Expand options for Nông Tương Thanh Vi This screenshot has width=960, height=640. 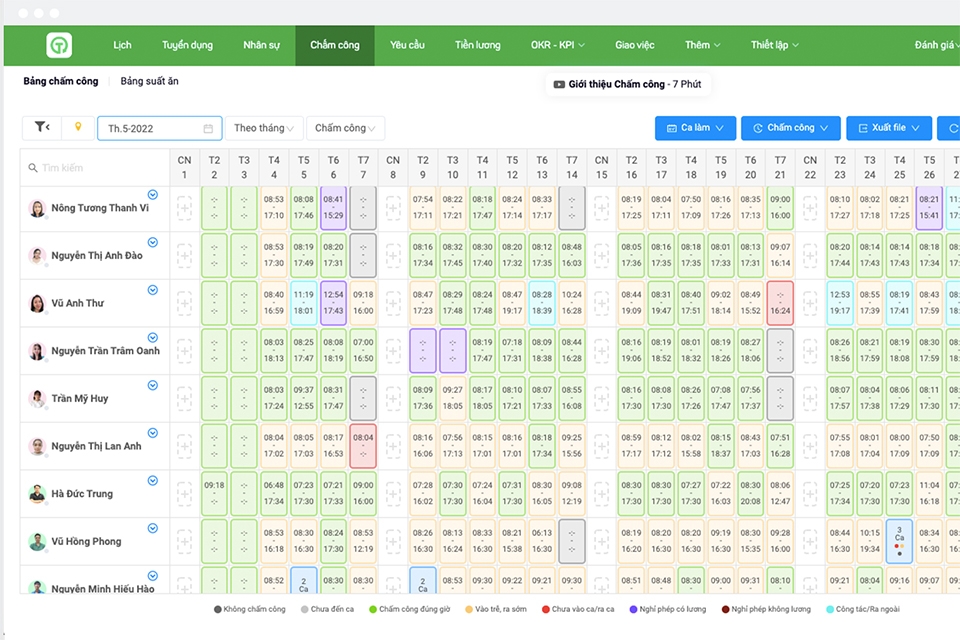click(x=153, y=195)
